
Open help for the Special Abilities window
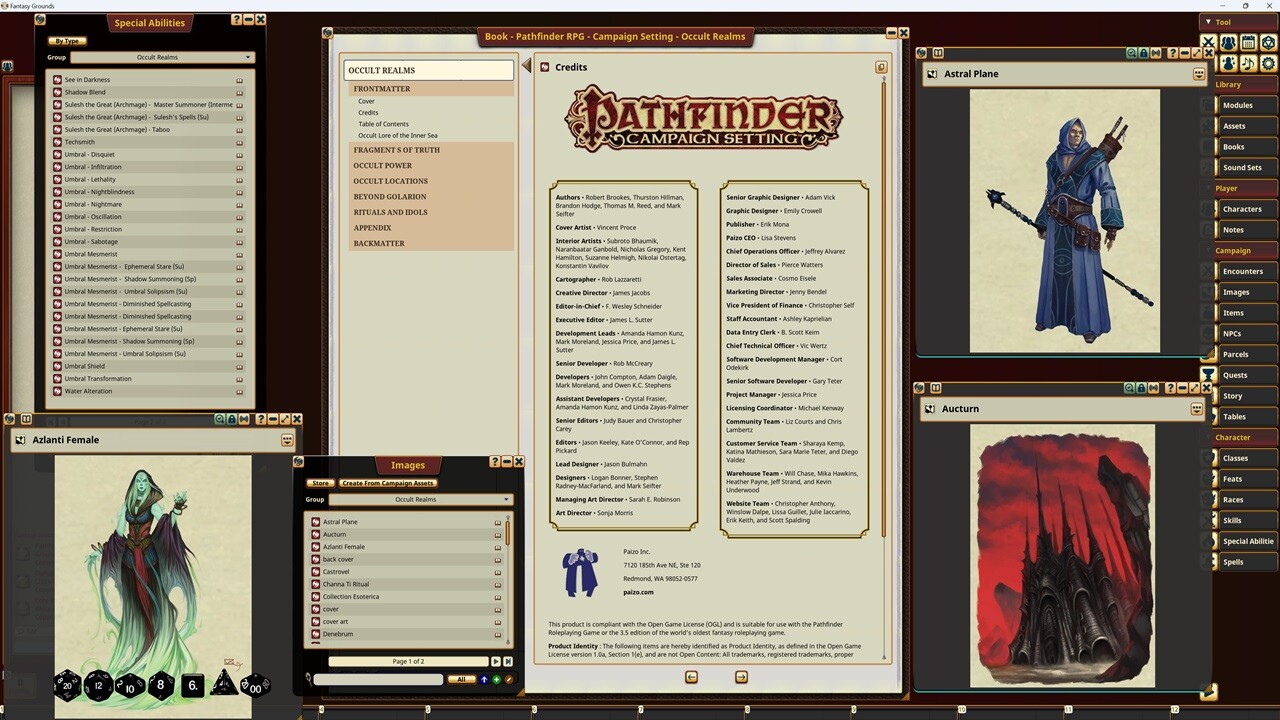click(236, 20)
